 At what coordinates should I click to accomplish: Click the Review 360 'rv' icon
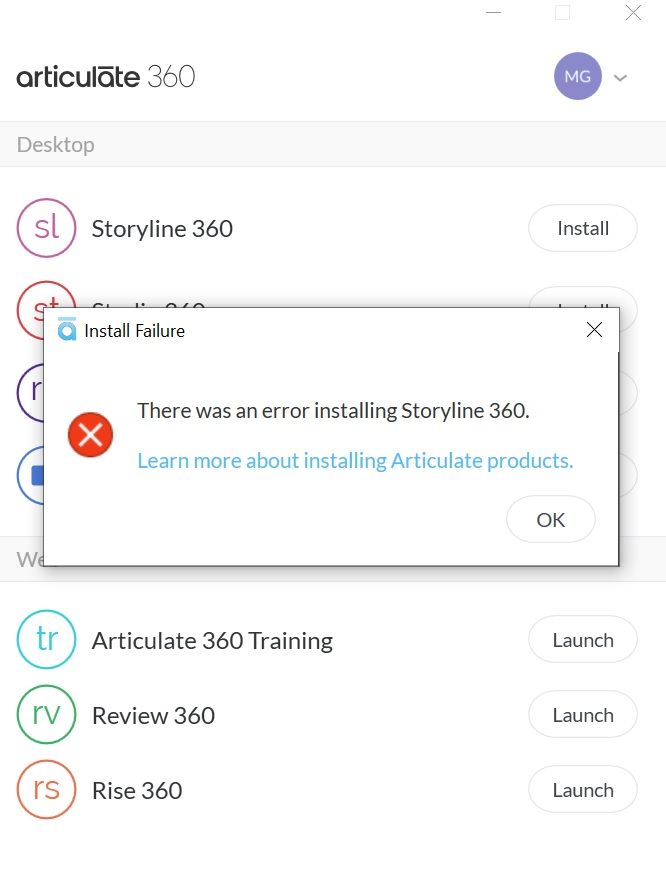point(46,715)
